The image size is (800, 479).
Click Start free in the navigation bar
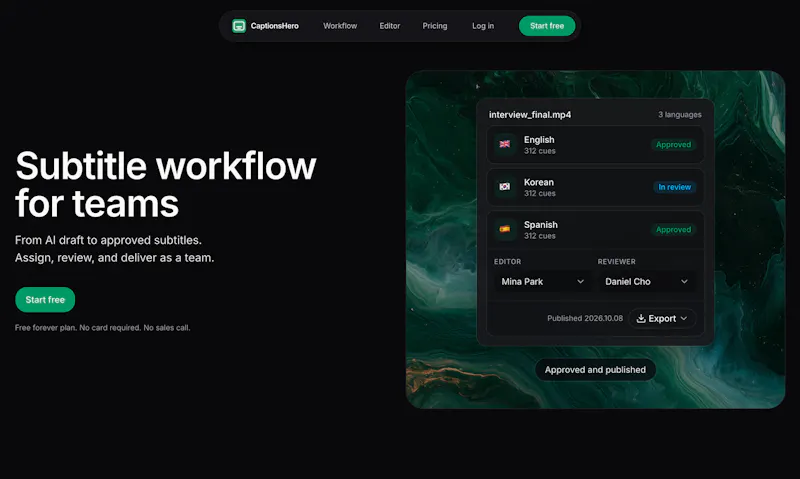547,26
